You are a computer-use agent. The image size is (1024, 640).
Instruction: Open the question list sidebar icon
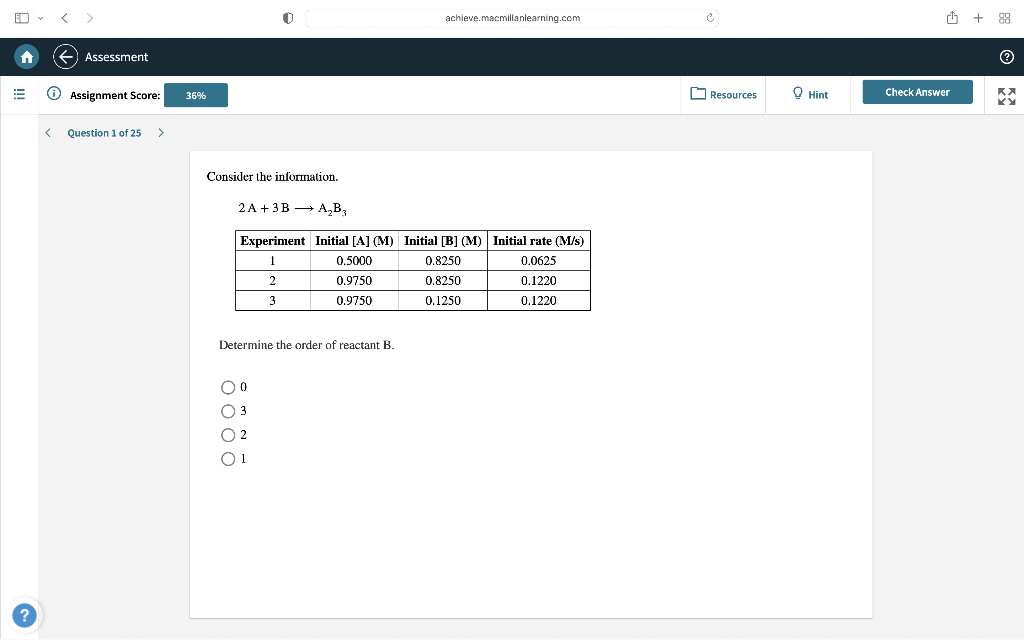coord(18,94)
